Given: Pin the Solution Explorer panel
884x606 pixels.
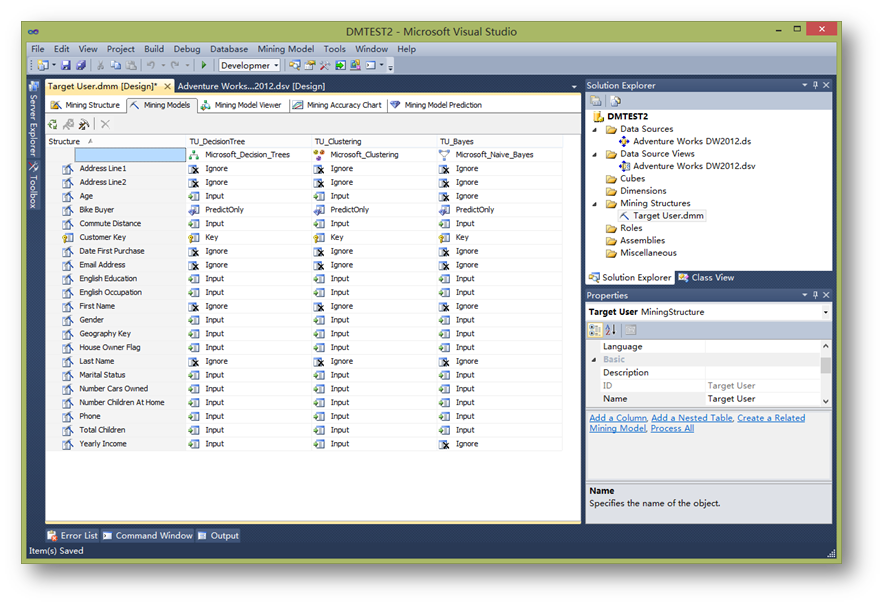Looking at the screenshot, I should coord(815,86).
